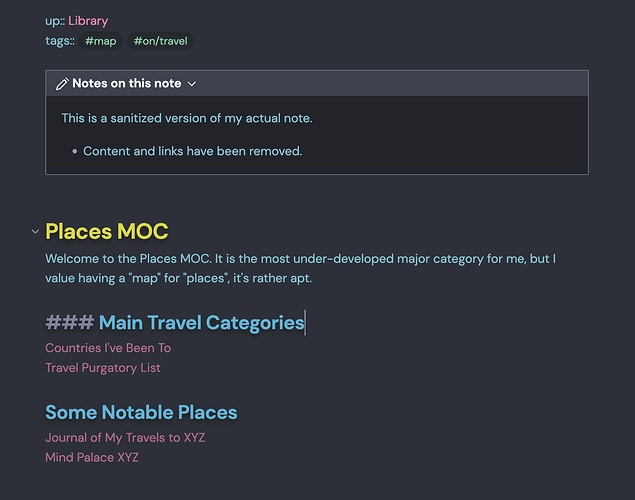
Task: Select the #on/travel tag
Action: pyautogui.click(x=160, y=41)
